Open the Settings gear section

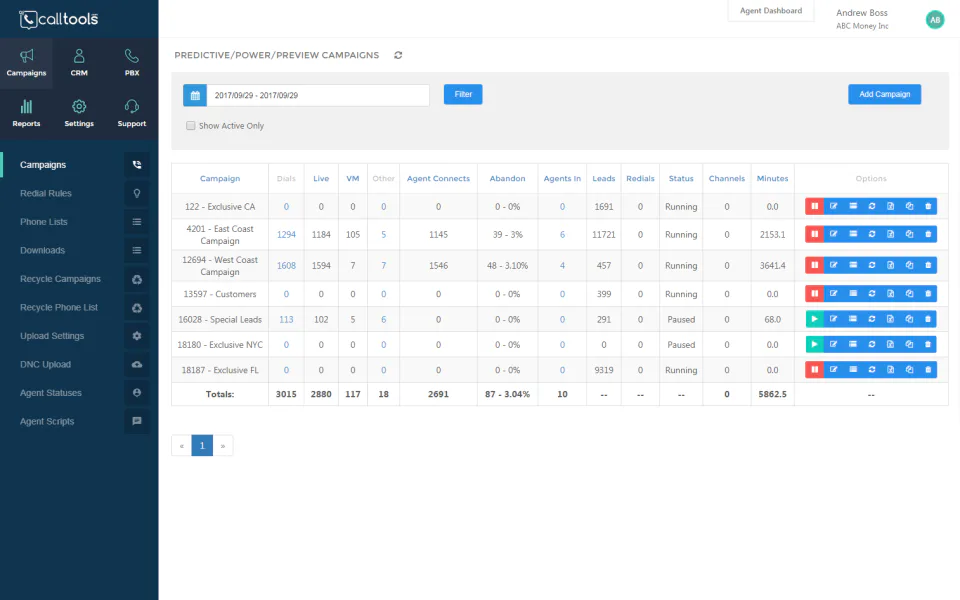click(79, 114)
